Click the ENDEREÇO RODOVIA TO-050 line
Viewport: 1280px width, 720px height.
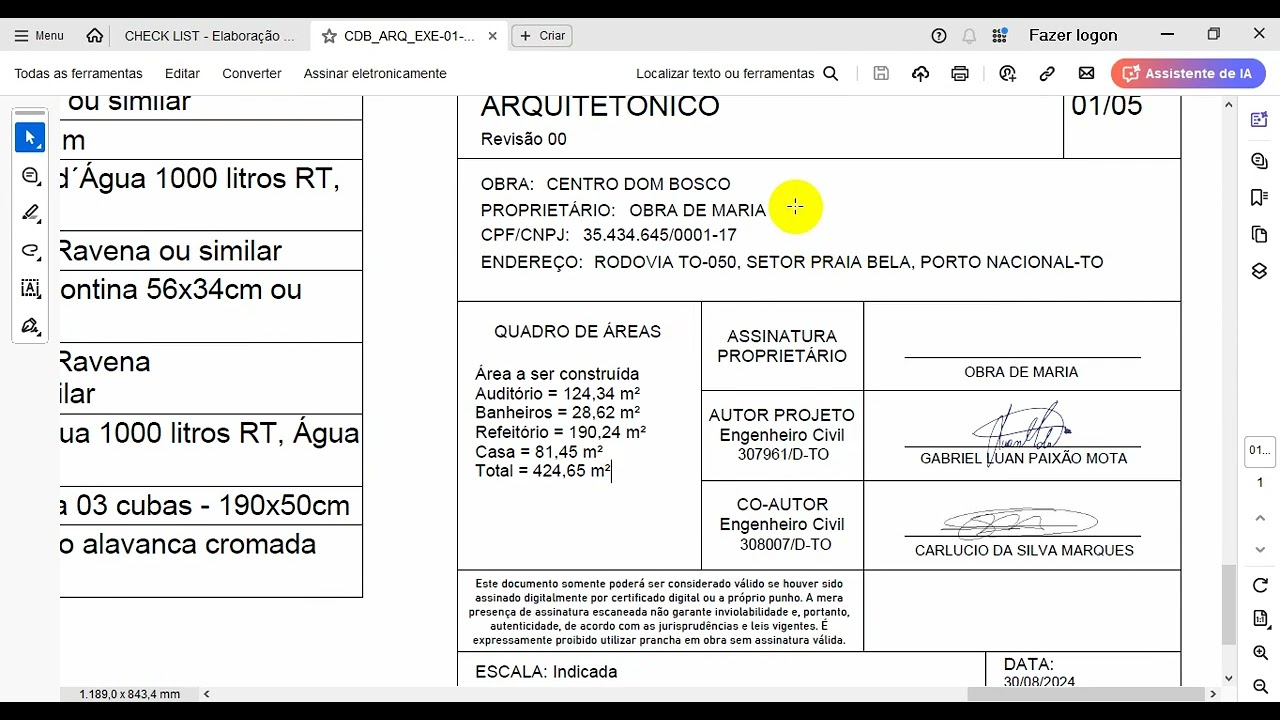coord(792,262)
